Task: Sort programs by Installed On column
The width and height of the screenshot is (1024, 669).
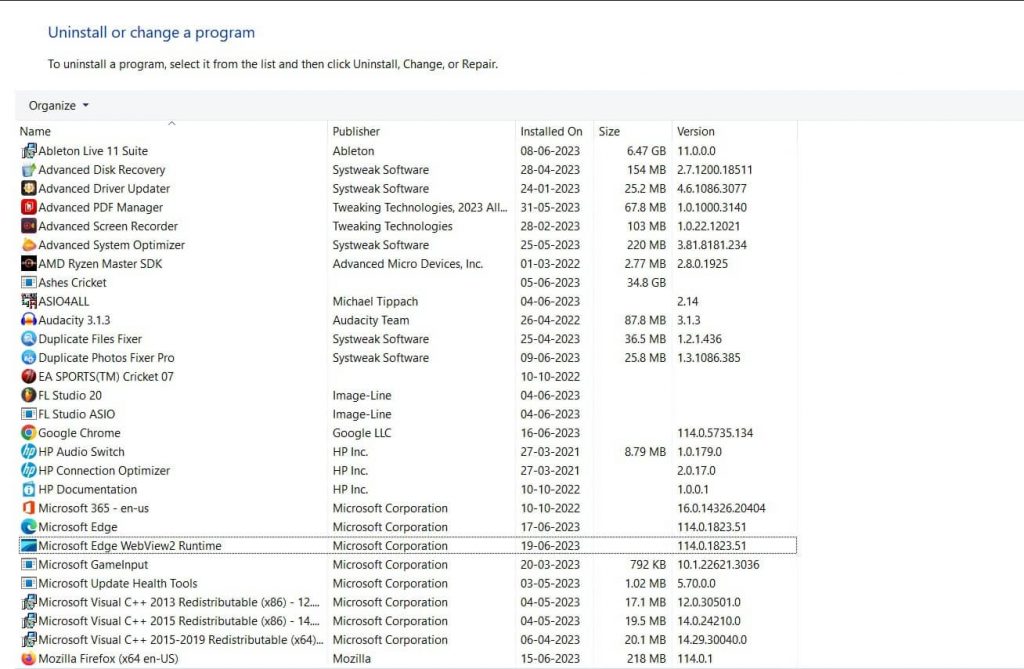Action: point(550,132)
